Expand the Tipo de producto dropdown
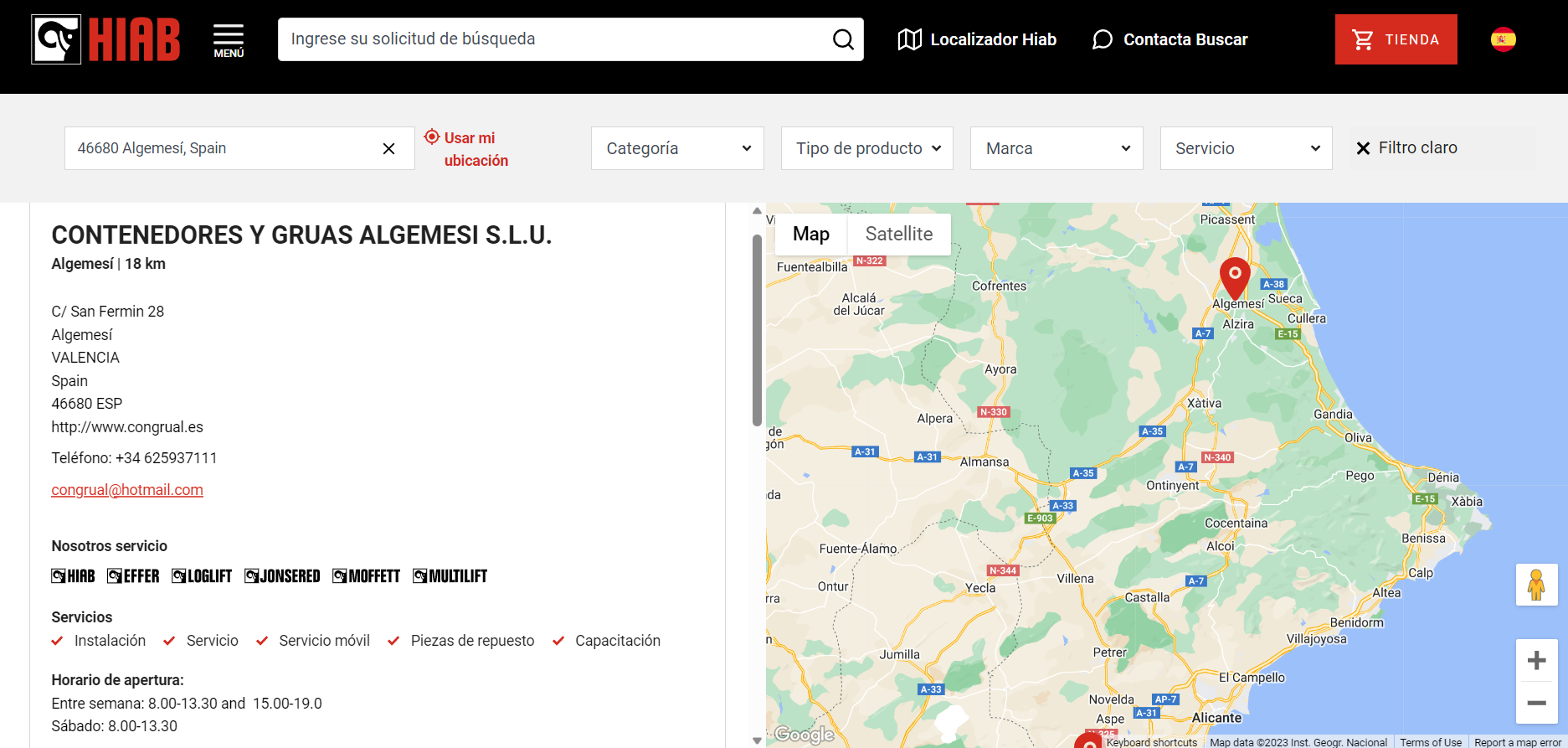 pyautogui.click(x=867, y=148)
